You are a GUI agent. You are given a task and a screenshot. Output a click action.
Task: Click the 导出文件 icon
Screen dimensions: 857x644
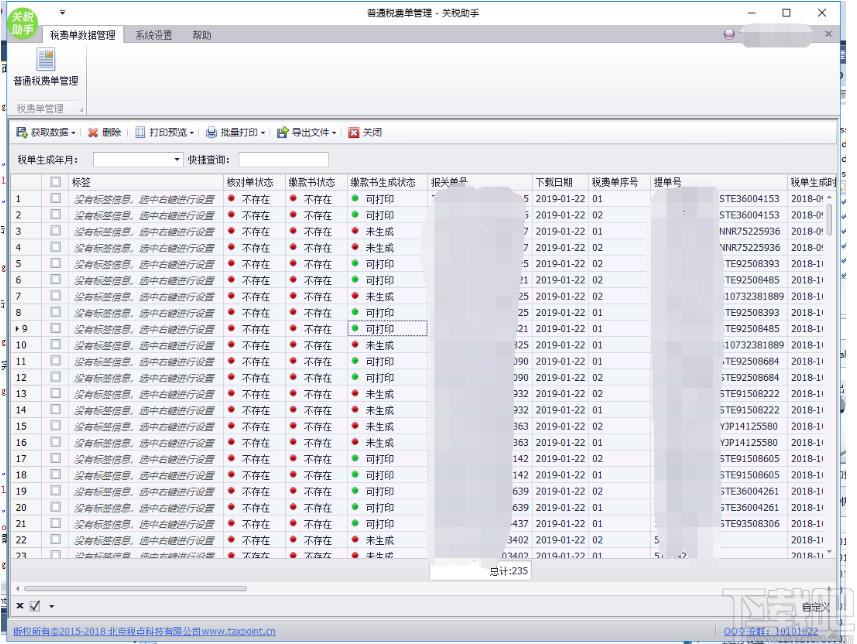click(282, 132)
